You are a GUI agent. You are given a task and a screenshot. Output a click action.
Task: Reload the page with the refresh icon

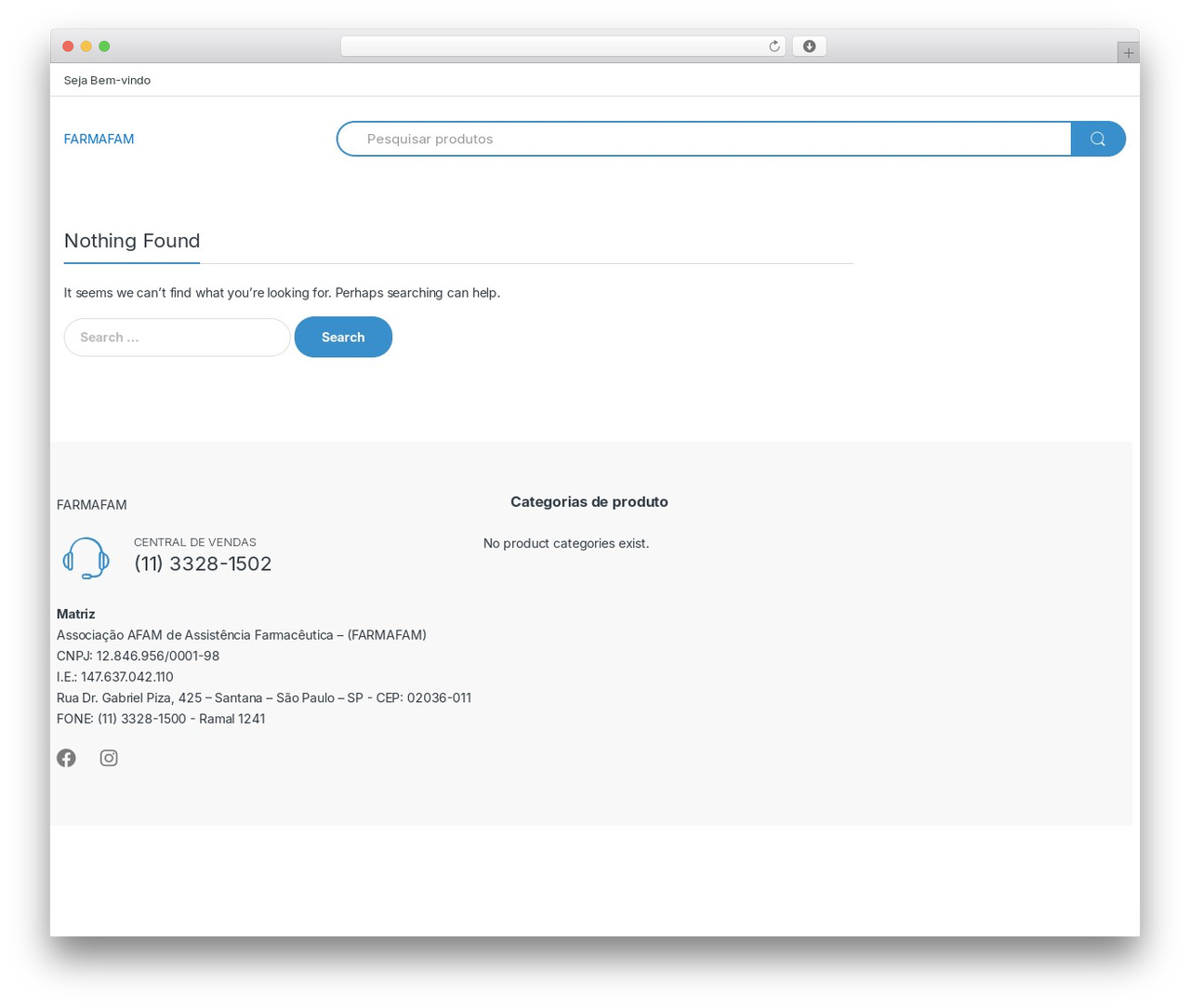774,46
